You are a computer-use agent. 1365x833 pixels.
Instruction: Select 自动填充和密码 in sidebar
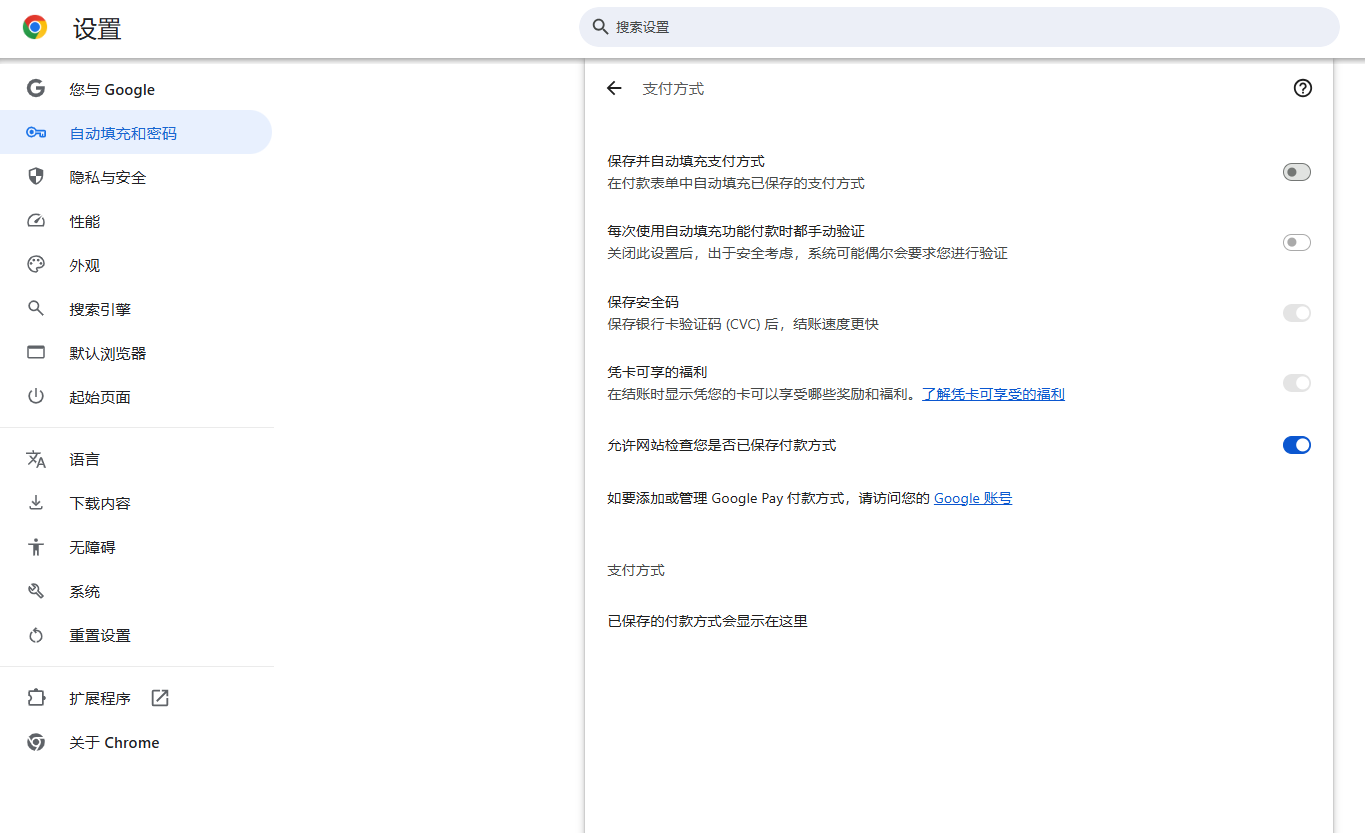pyautogui.click(x=136, y=133)
